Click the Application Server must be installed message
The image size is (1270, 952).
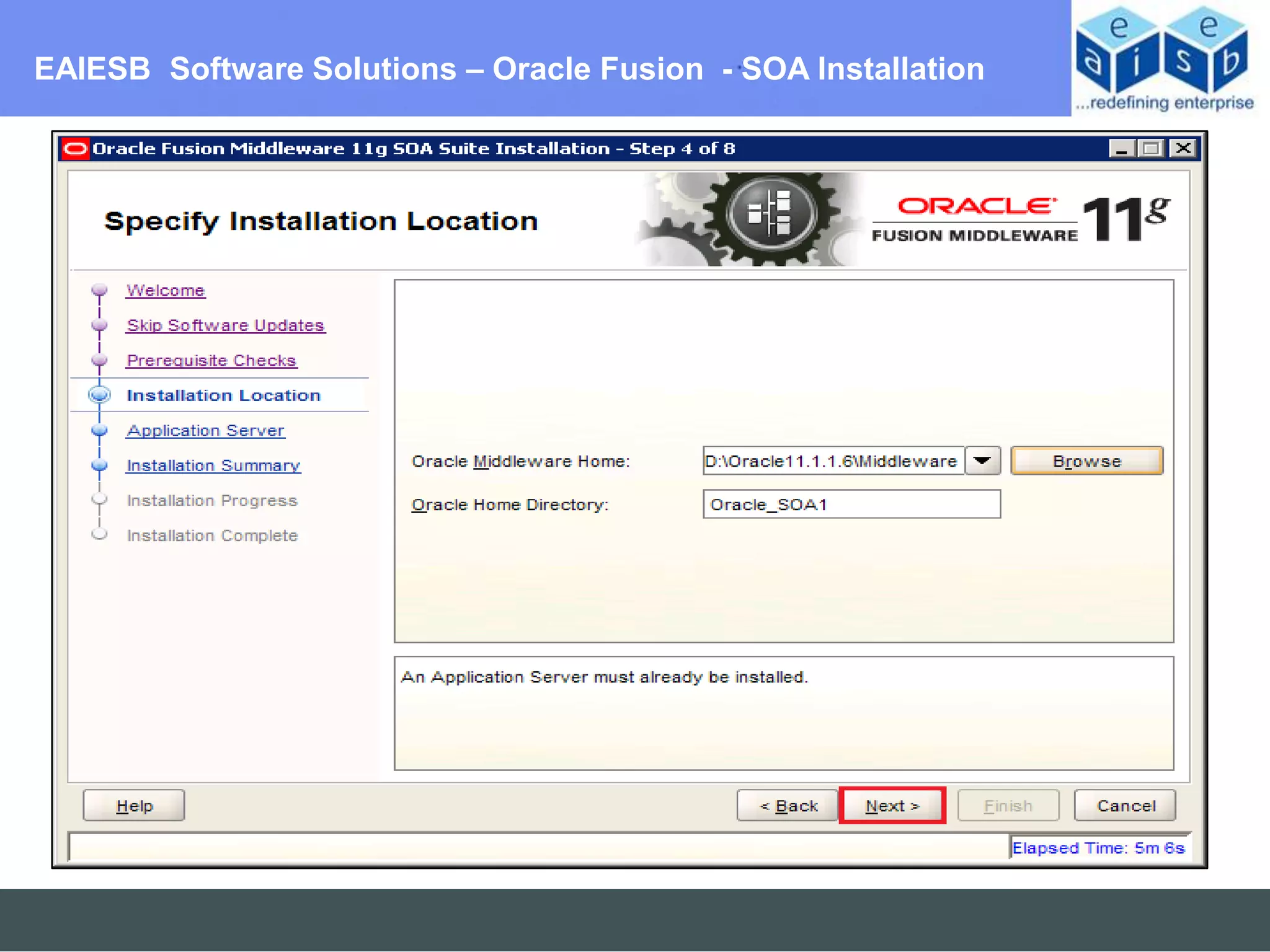click(x=604, y=677)
